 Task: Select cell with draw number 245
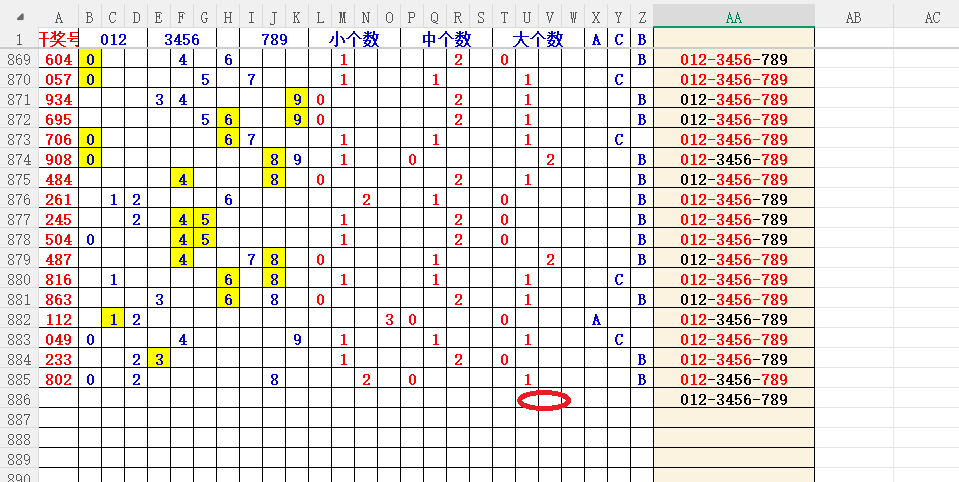coord(59,220)
